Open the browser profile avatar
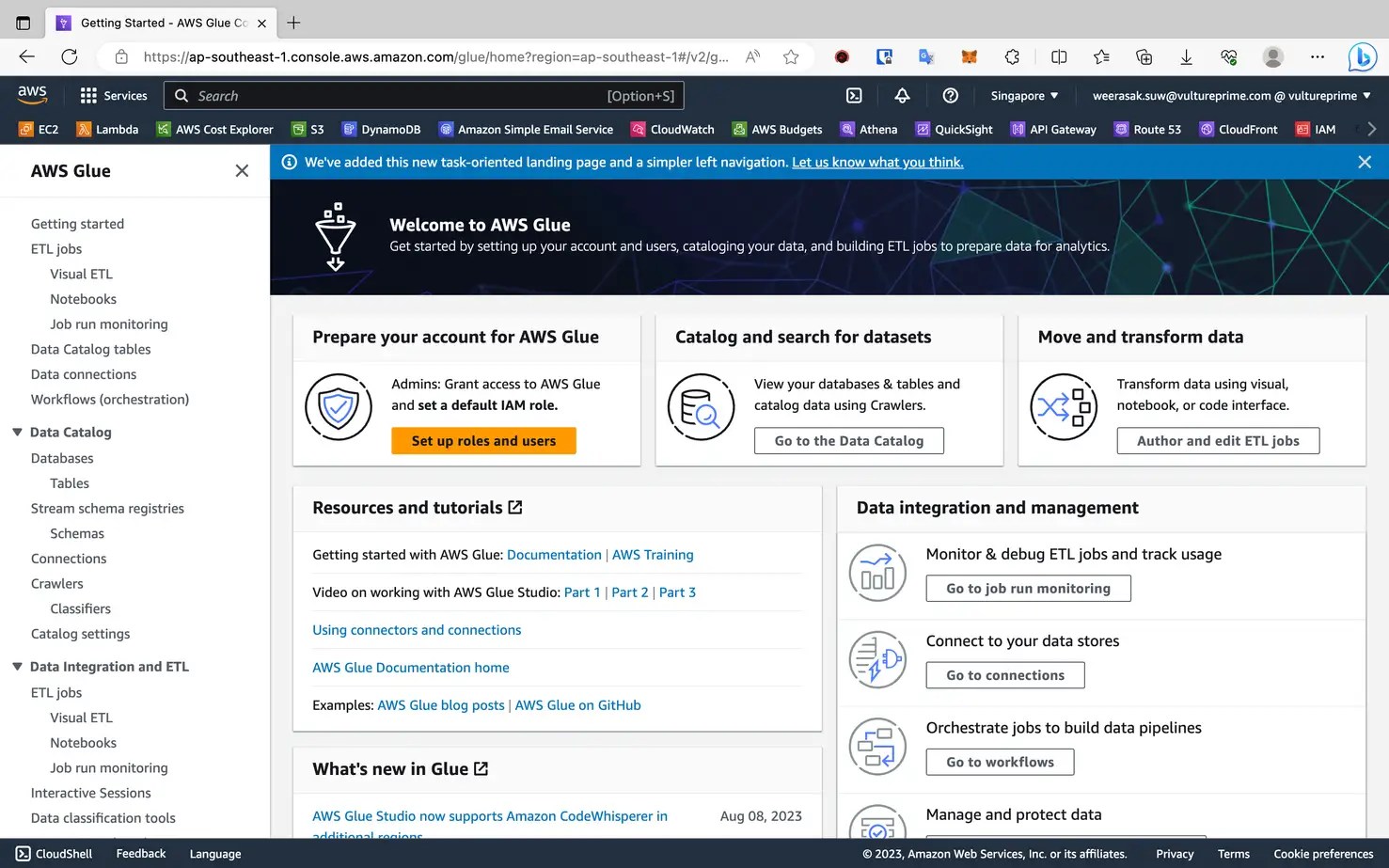Image resolution: width=1389 pixels, height=868 pixels. coord(1273,57)
